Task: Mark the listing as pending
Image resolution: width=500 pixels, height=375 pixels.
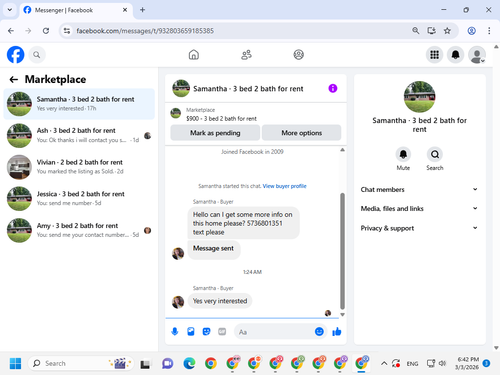Action: point(215,133)
